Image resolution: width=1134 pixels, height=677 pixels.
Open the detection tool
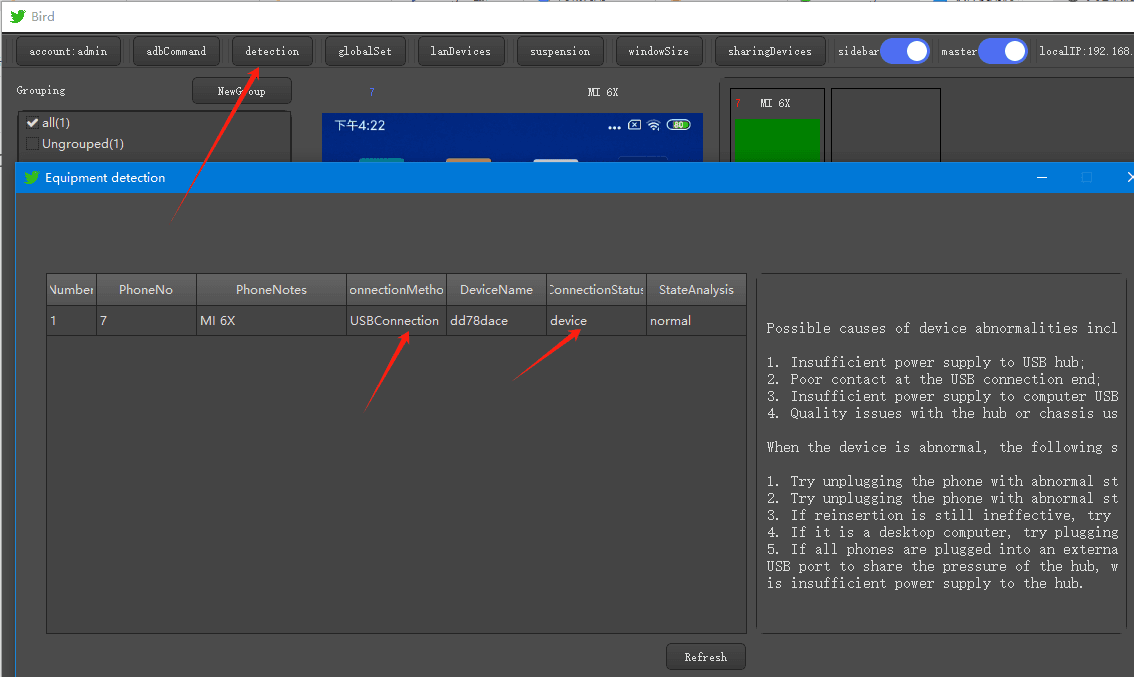click(272, 51)
